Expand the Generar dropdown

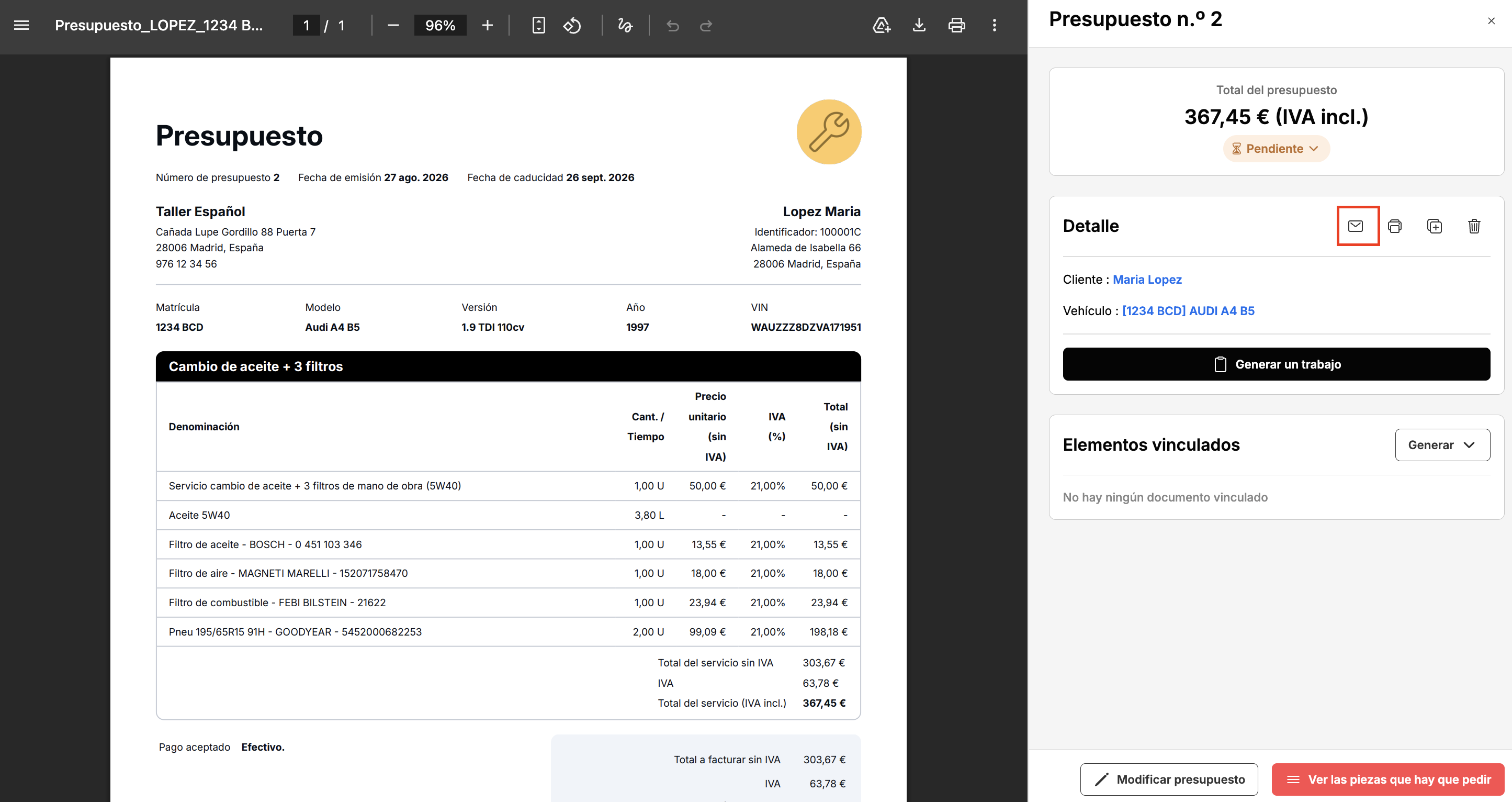pyautogui.click(x=1442, y=445)
